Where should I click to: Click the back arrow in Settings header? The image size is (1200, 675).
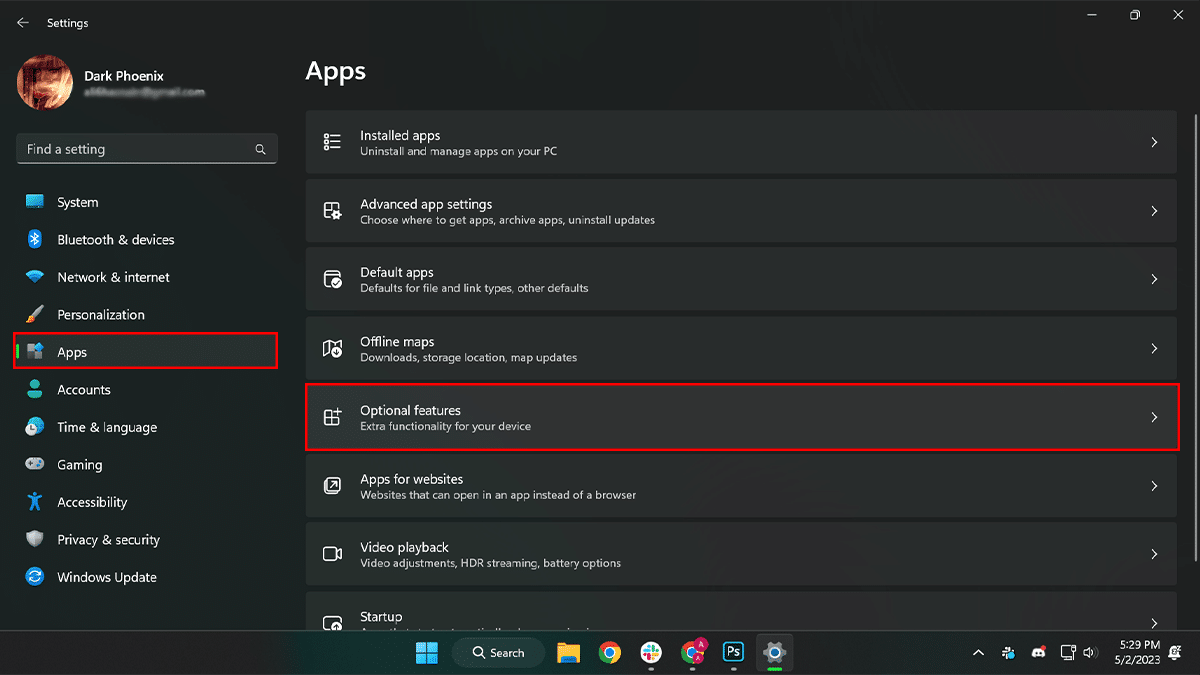[x=22, y=22]
